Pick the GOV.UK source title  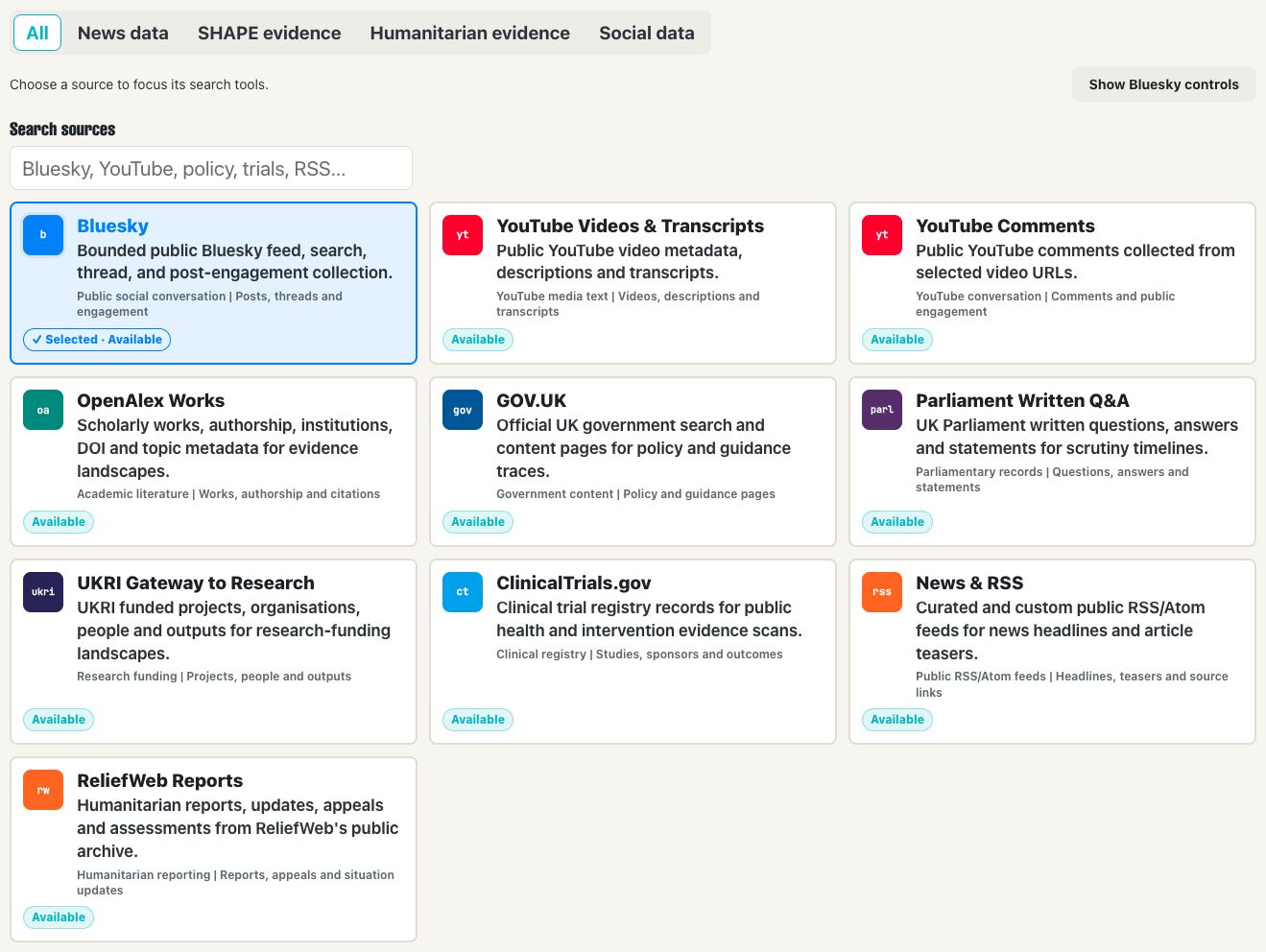(x=531, y=400)
